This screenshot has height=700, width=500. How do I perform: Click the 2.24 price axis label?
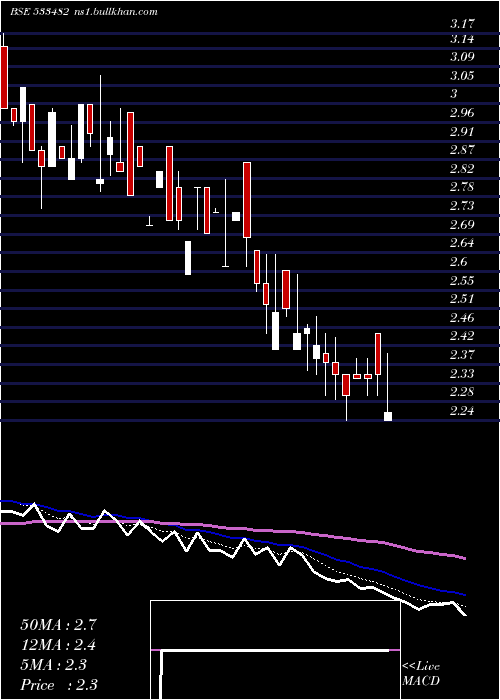[462, 411]
